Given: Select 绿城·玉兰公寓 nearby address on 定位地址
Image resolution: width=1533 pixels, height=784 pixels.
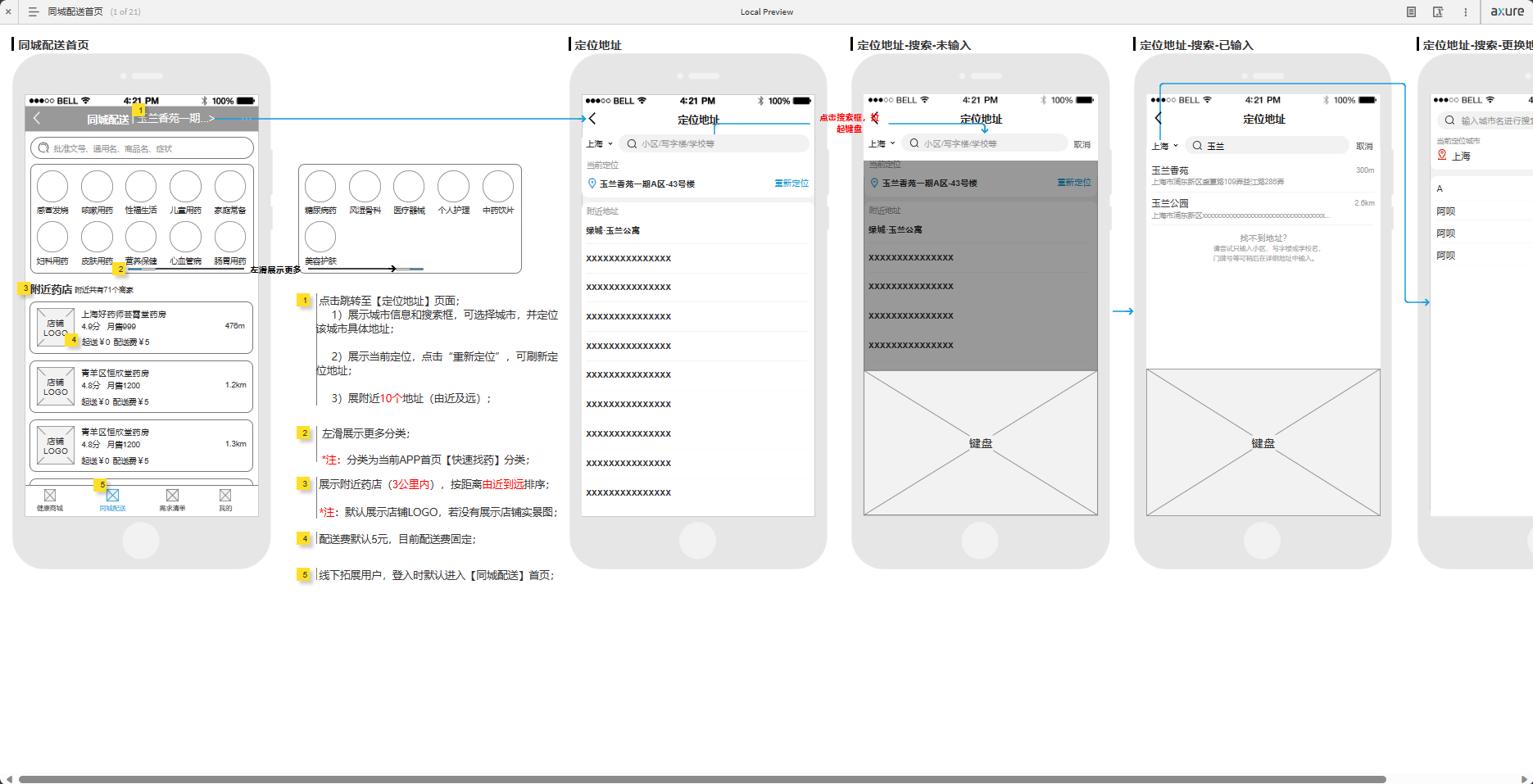Looking at the screenshot, I should (x=613, y=230).
